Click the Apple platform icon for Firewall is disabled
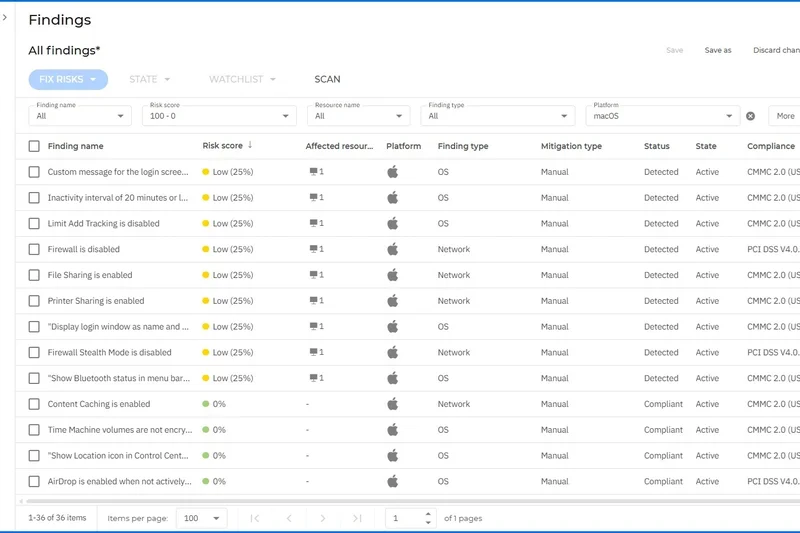This screenshot has width=800, height=533. click(x=393, y=249)
